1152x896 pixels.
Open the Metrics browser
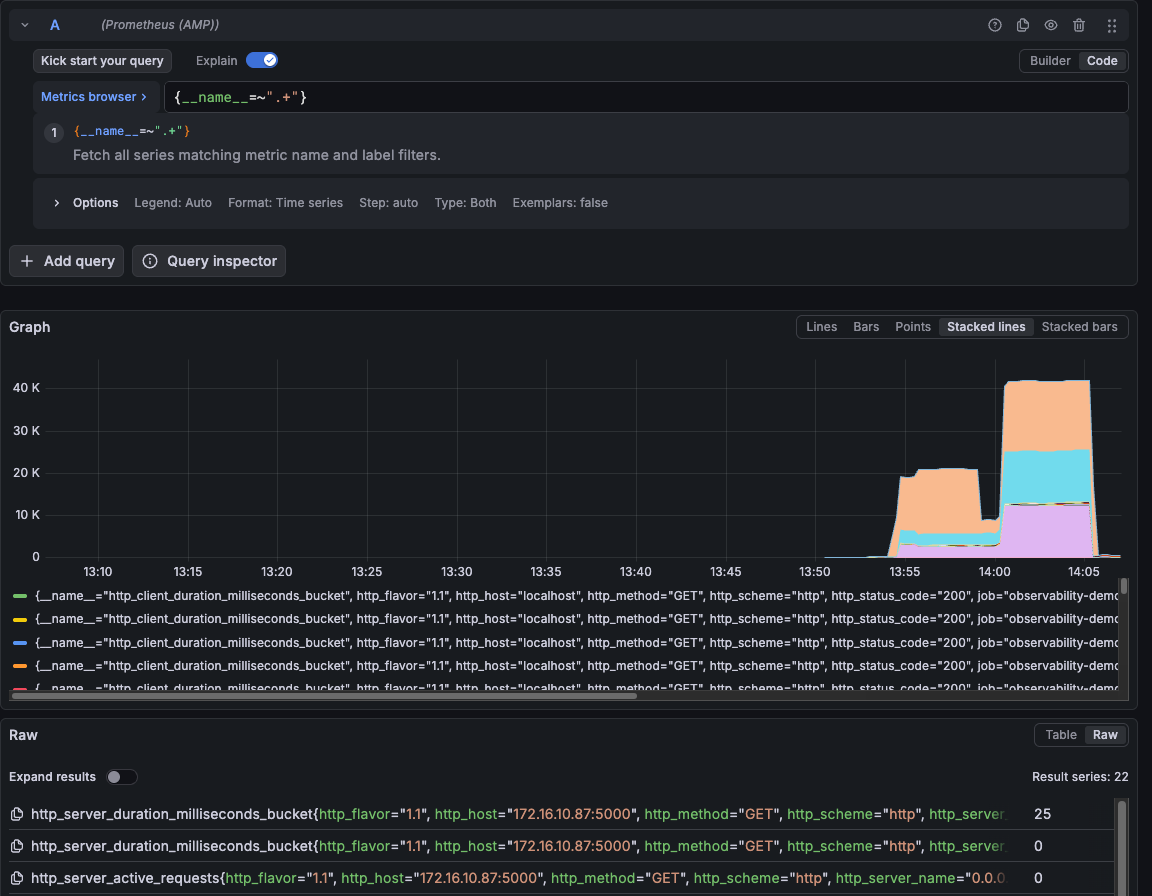[95, 96]
